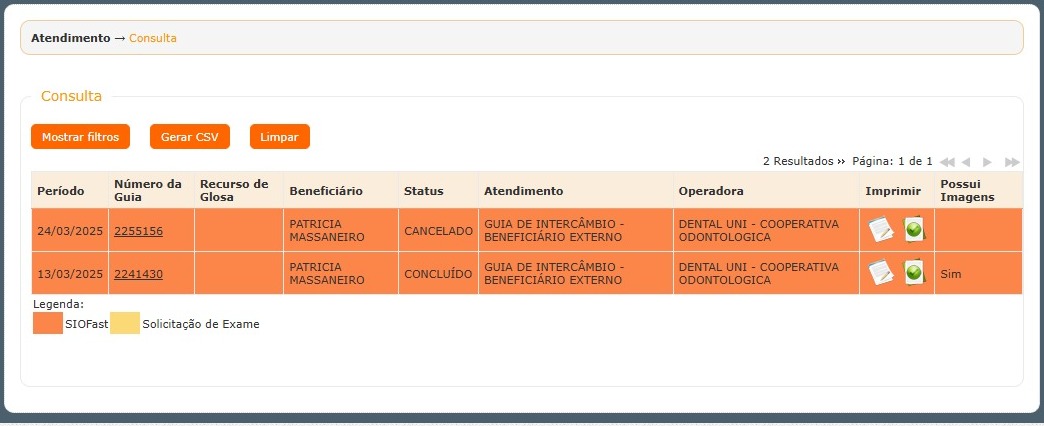1044x426 pixels.
Task: Select the Número da Guia column header
Action: point(151,190)
